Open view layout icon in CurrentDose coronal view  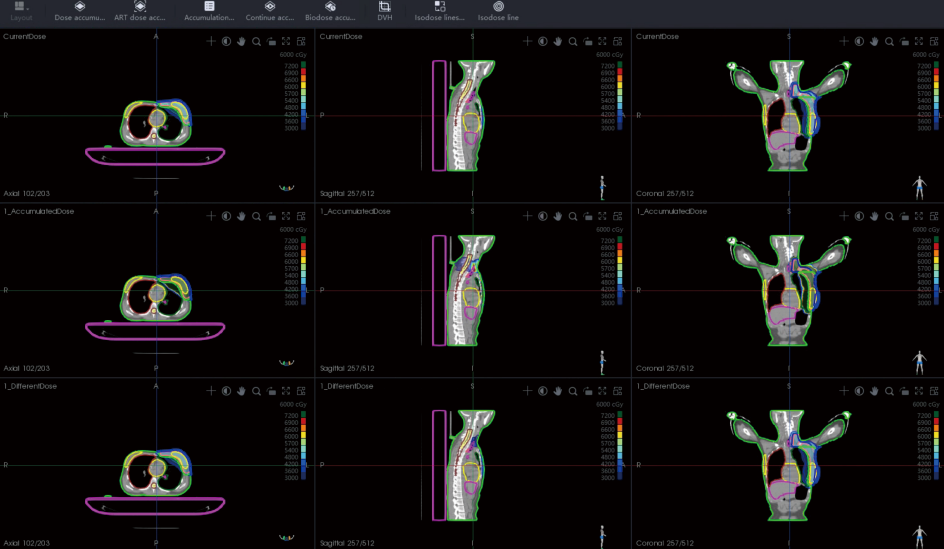(x=934, y=41)
